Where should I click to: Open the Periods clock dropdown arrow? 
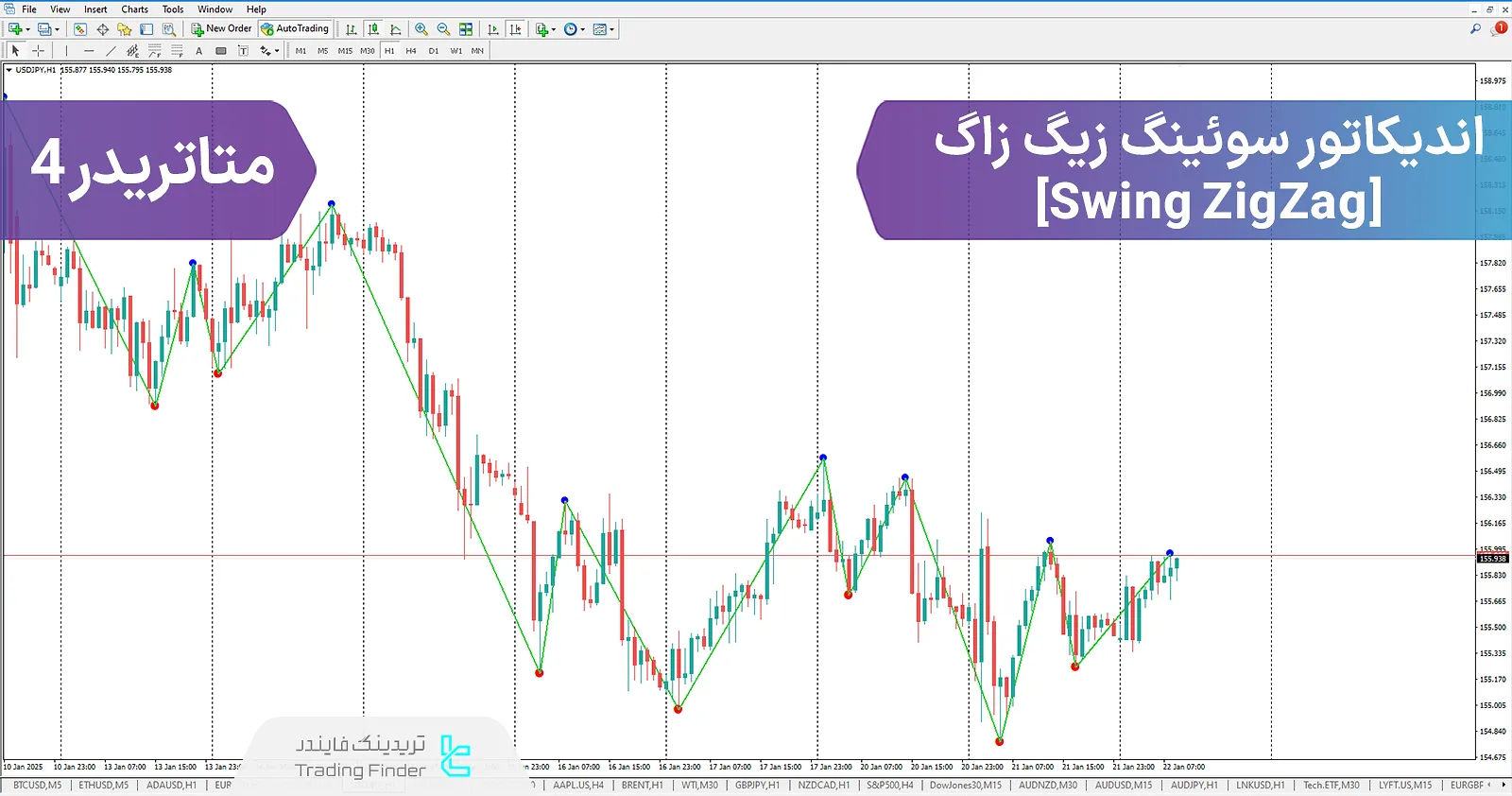[583, 29]
